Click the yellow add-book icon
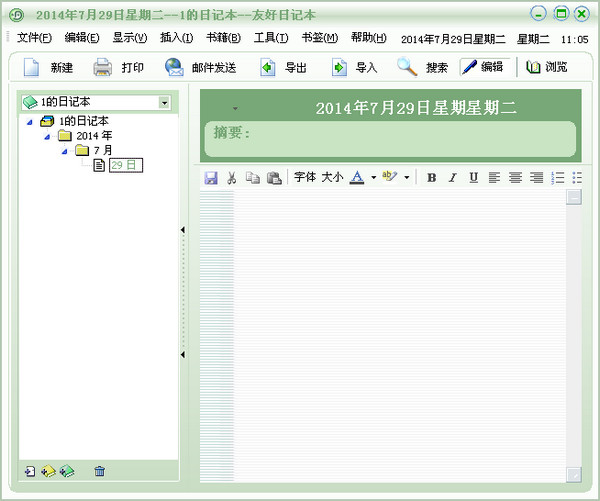 [x=48, y=471]
